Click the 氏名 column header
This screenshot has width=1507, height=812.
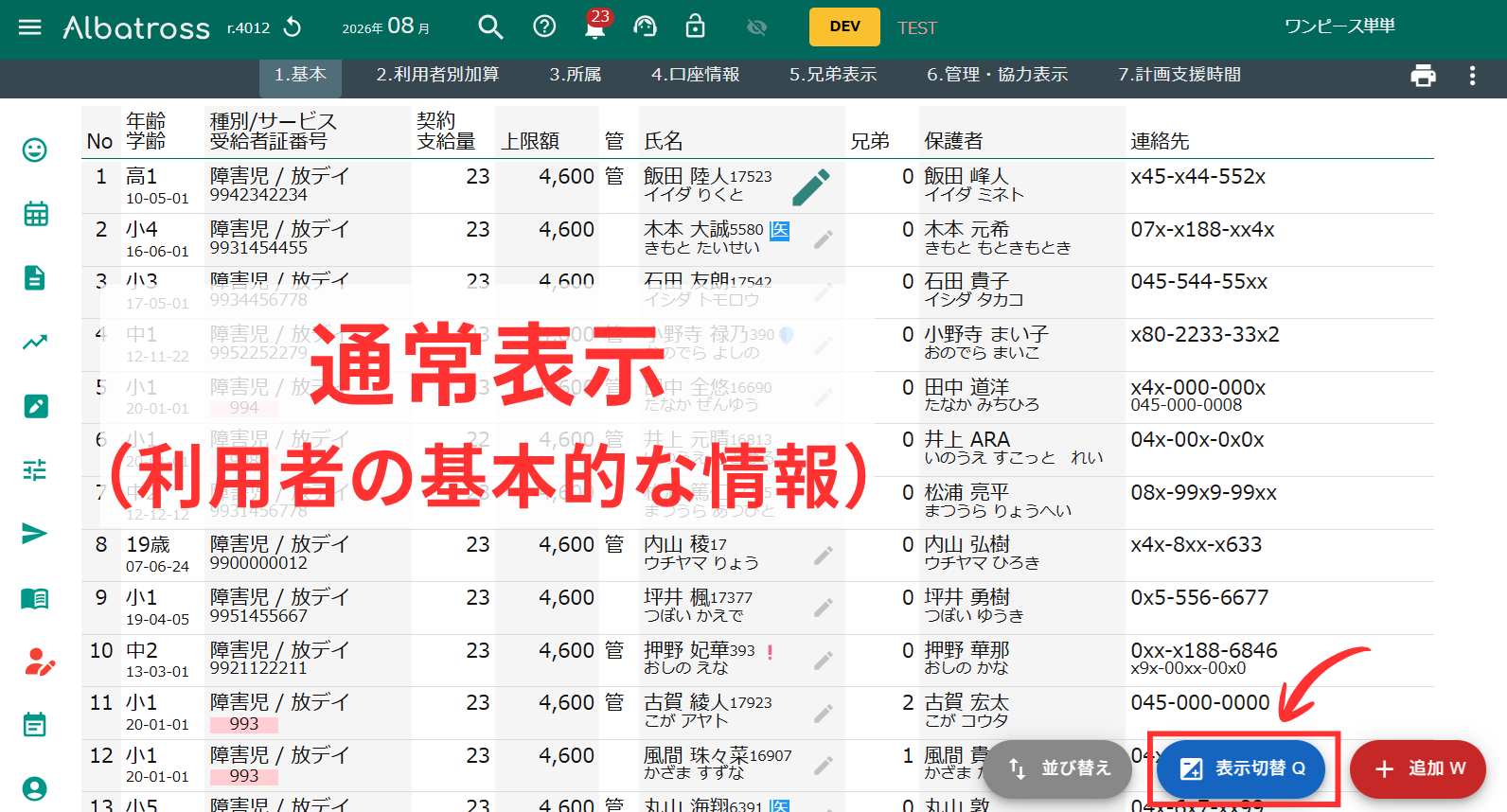(x=663, y=141)
